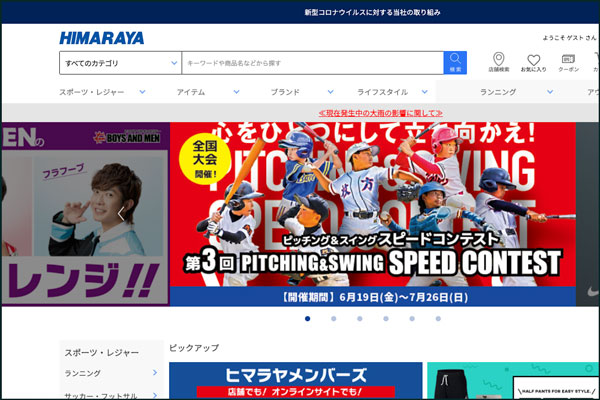Viewport: 600px width, 400px height.
Task: Click arrow next to ランニング in sidebar
Action: pyautogui.click(x=154, y=373)
